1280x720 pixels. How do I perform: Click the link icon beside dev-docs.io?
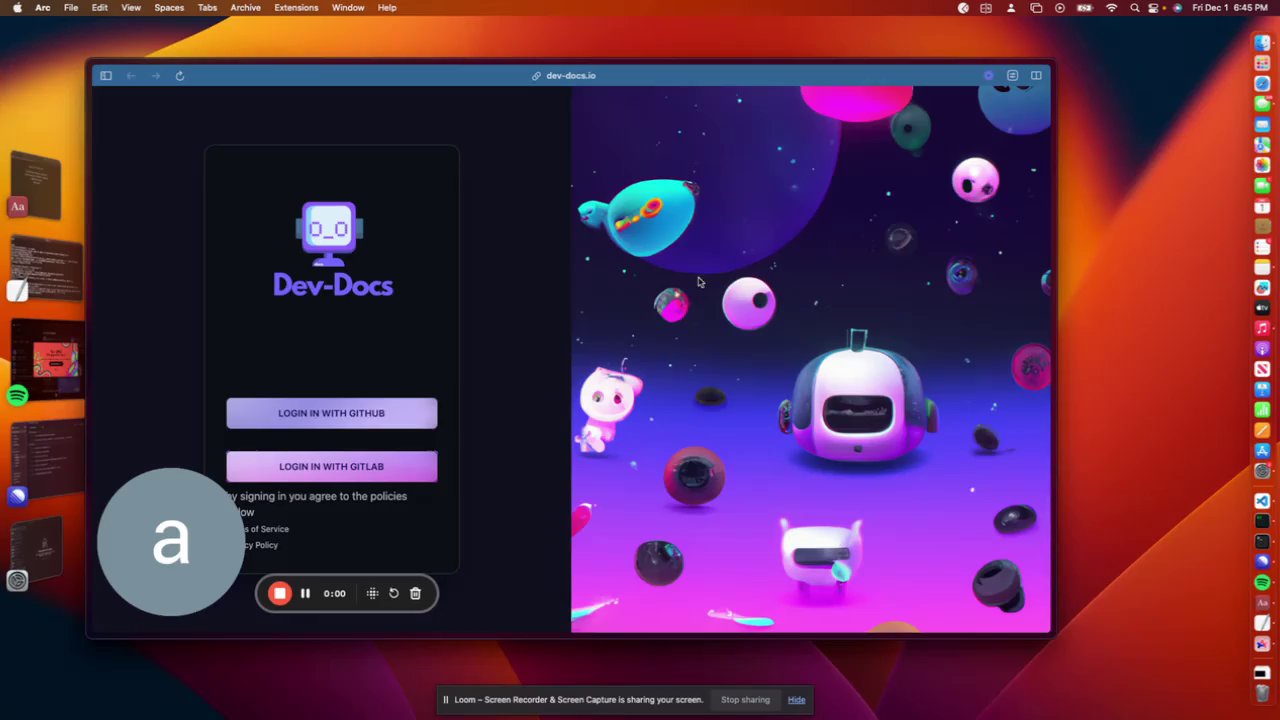coord(536,76)
